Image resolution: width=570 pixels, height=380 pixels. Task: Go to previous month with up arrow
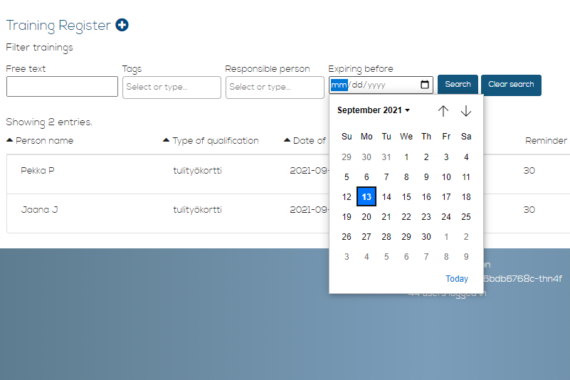point(443,111)
